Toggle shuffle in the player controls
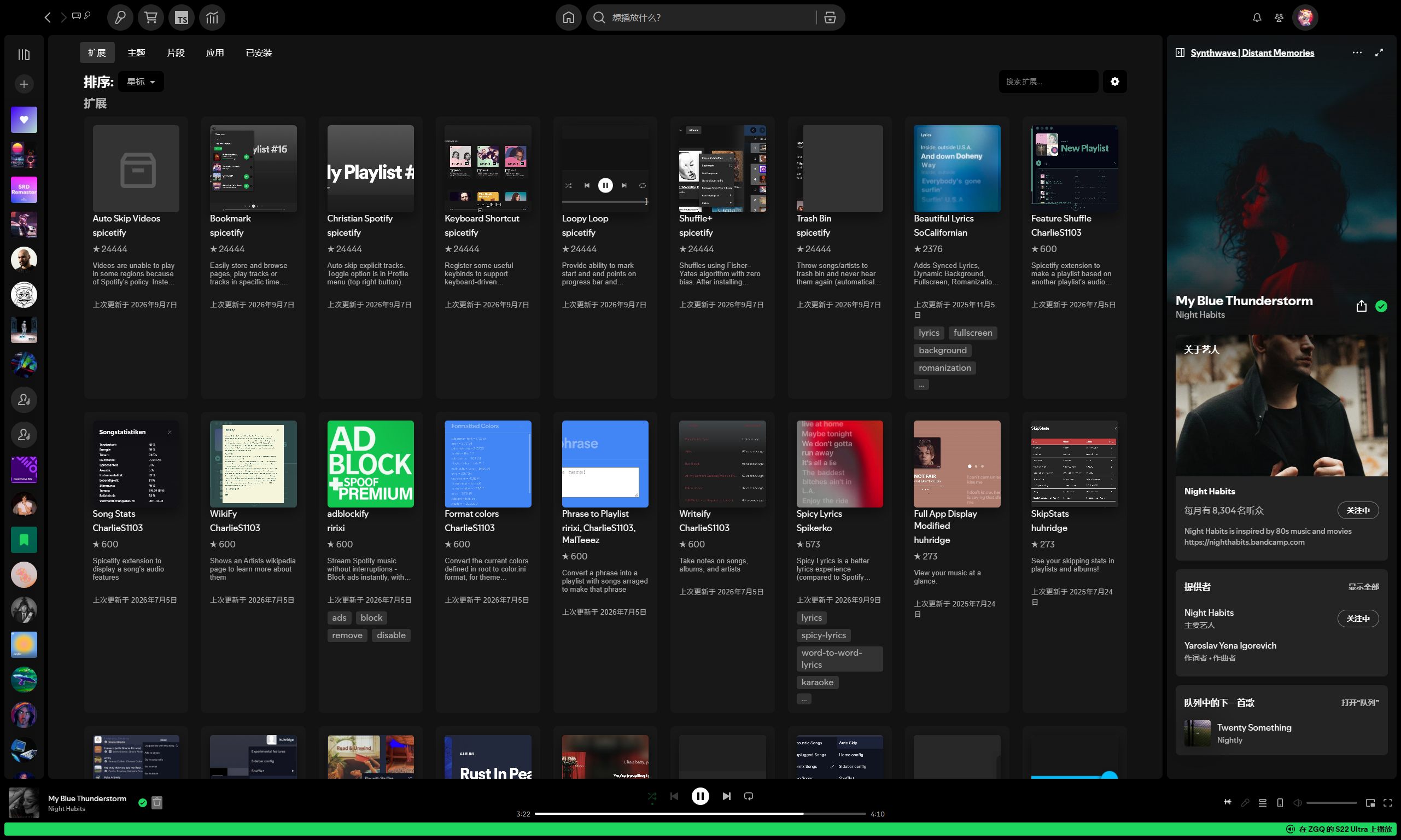The height and width of the screenshot is (840, 1401). [x=652, y=796]
